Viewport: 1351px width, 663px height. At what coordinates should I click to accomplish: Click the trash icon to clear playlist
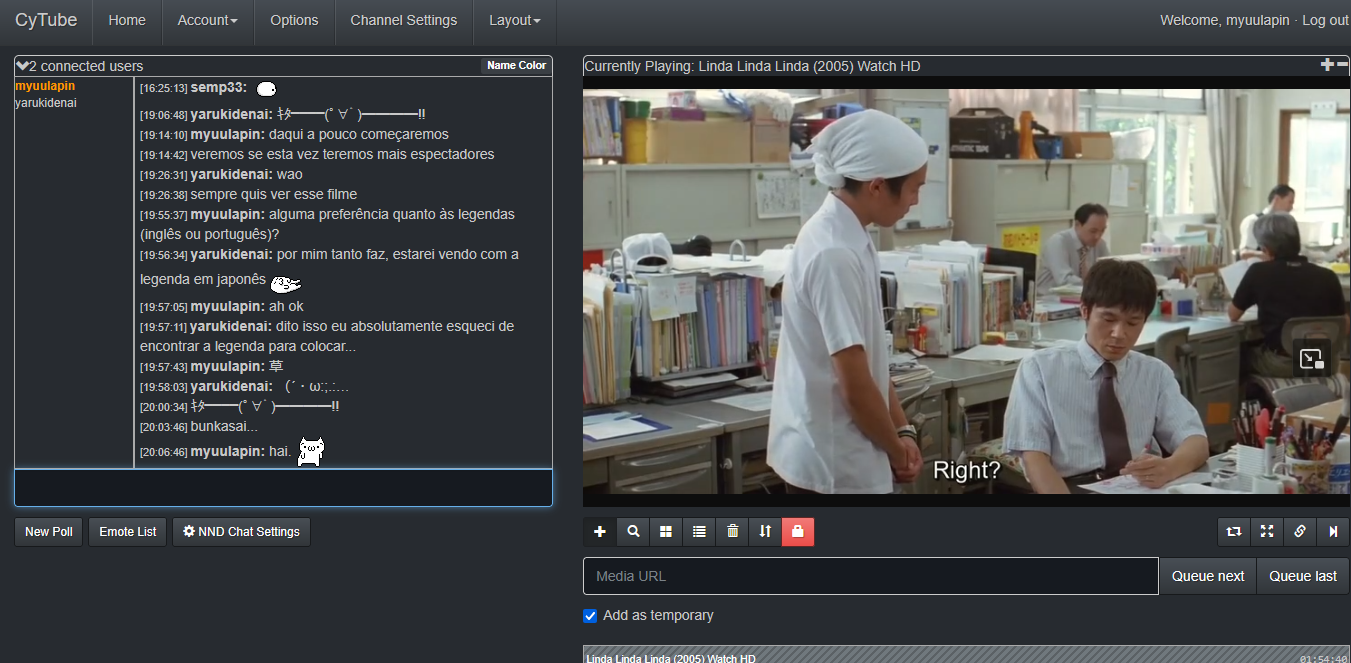coord(732,532)
